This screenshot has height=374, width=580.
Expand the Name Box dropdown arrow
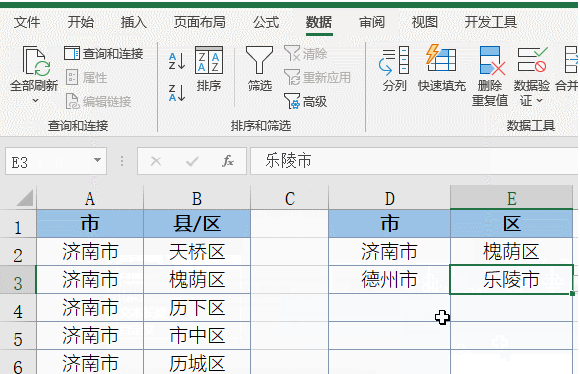tap(97, 161)
